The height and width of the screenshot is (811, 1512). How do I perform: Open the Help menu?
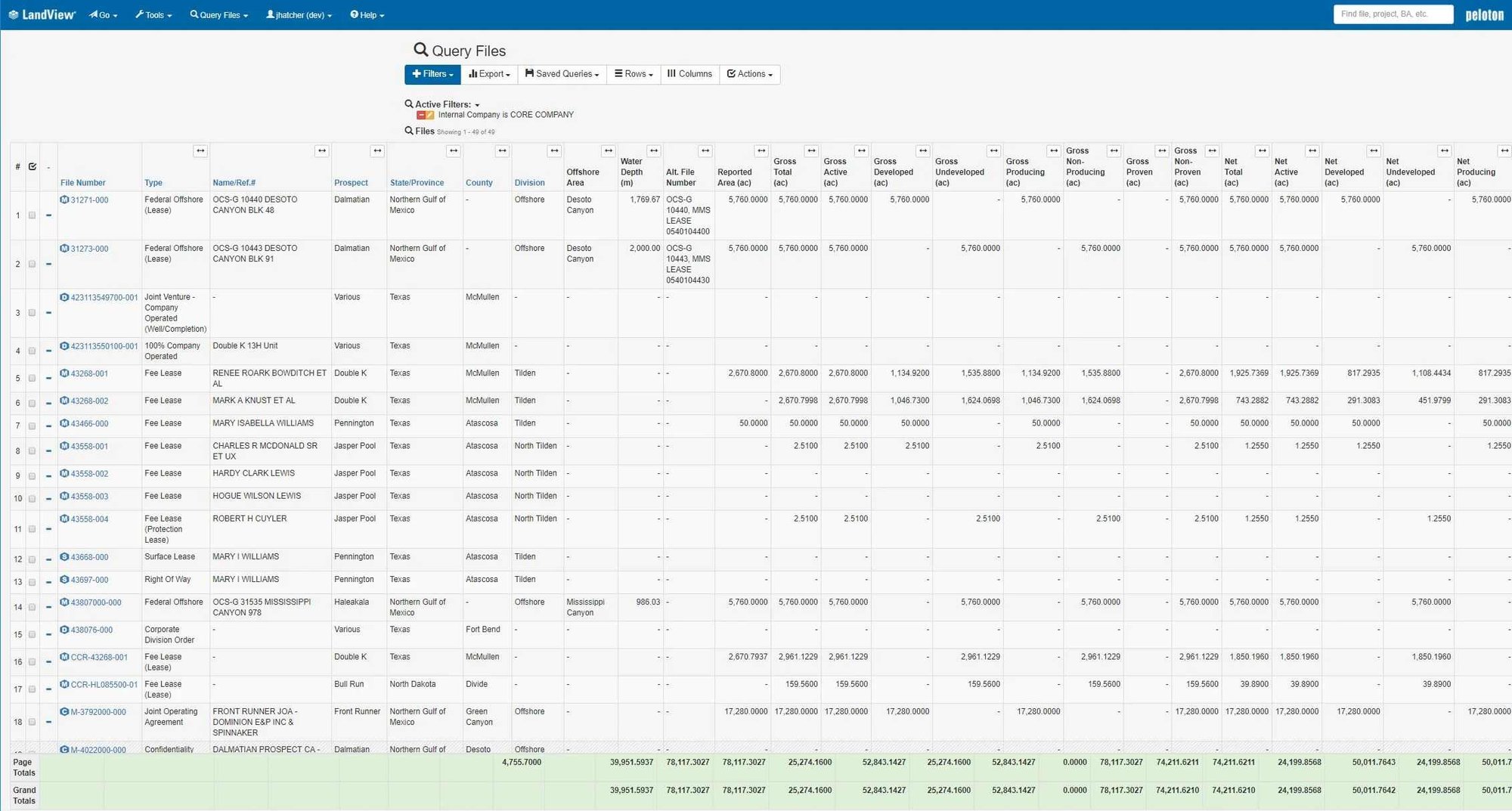click(367, 14)
